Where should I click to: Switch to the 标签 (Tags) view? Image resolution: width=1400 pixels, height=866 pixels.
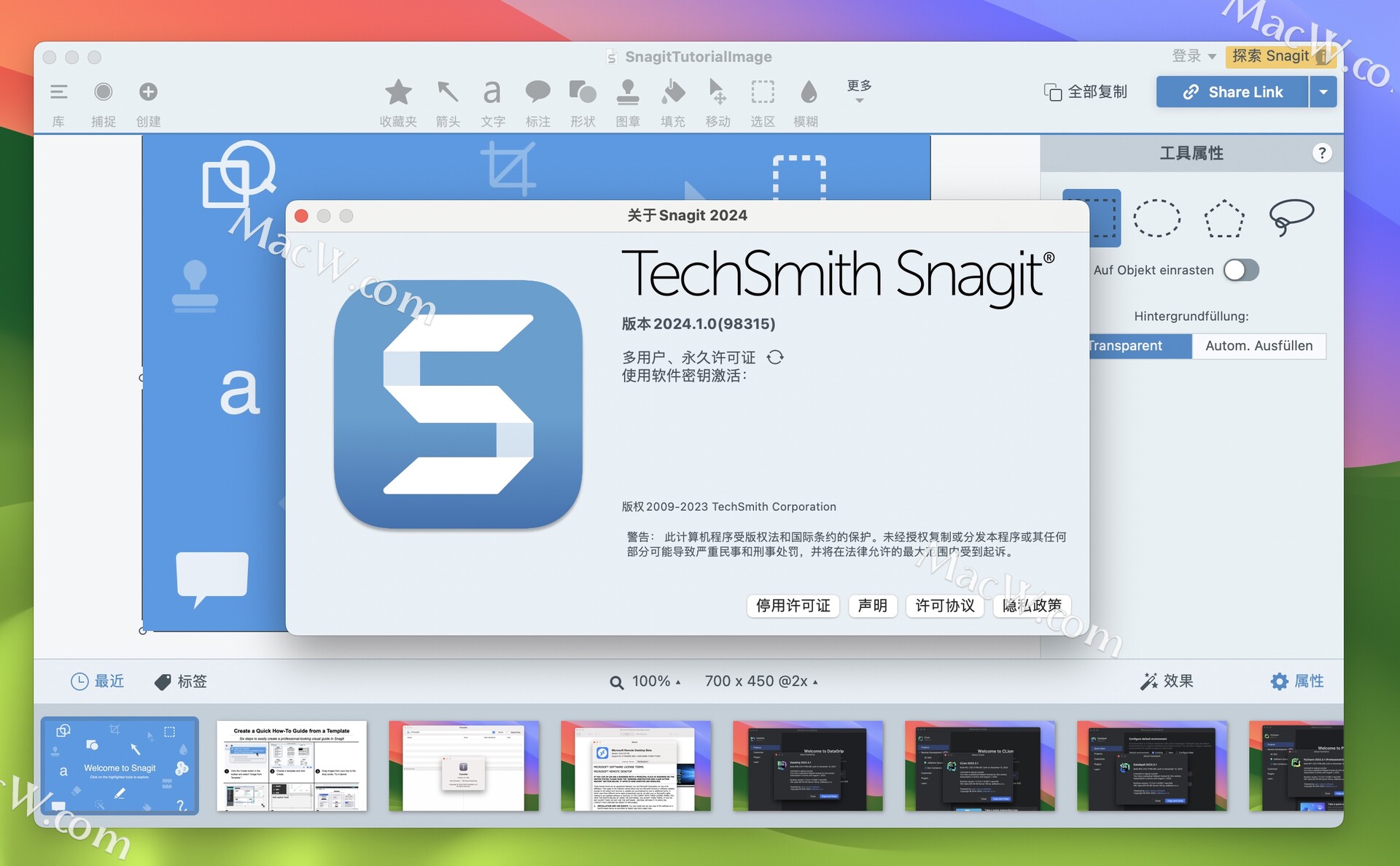[181, 681]
